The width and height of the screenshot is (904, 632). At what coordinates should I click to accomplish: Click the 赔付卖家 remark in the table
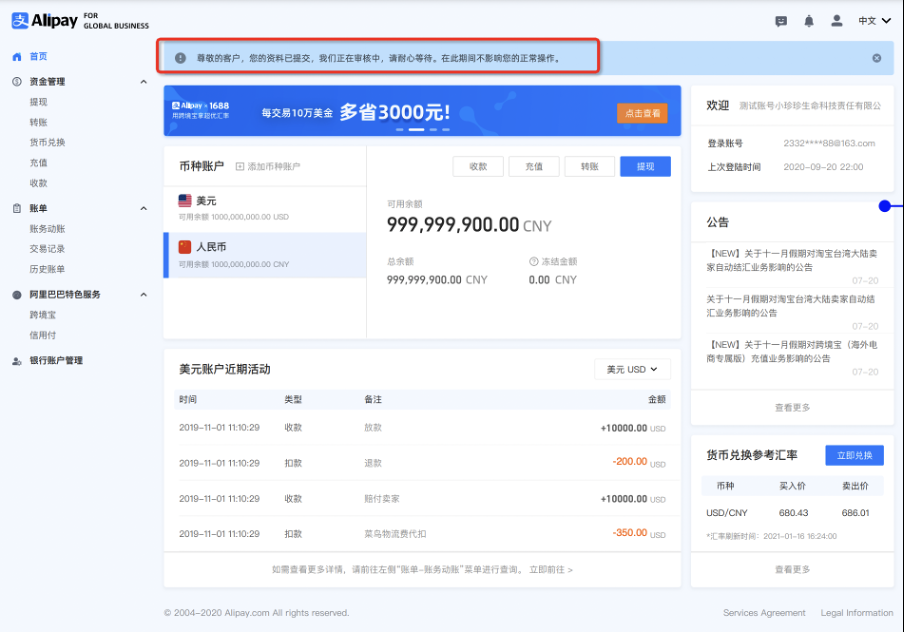tap(382, 499)
